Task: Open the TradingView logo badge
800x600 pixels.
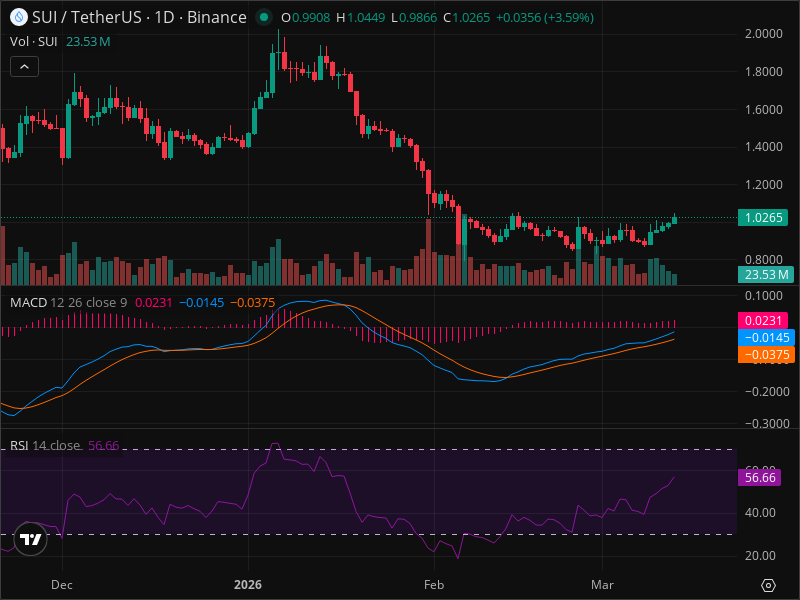Action: [x=31, y=539]
